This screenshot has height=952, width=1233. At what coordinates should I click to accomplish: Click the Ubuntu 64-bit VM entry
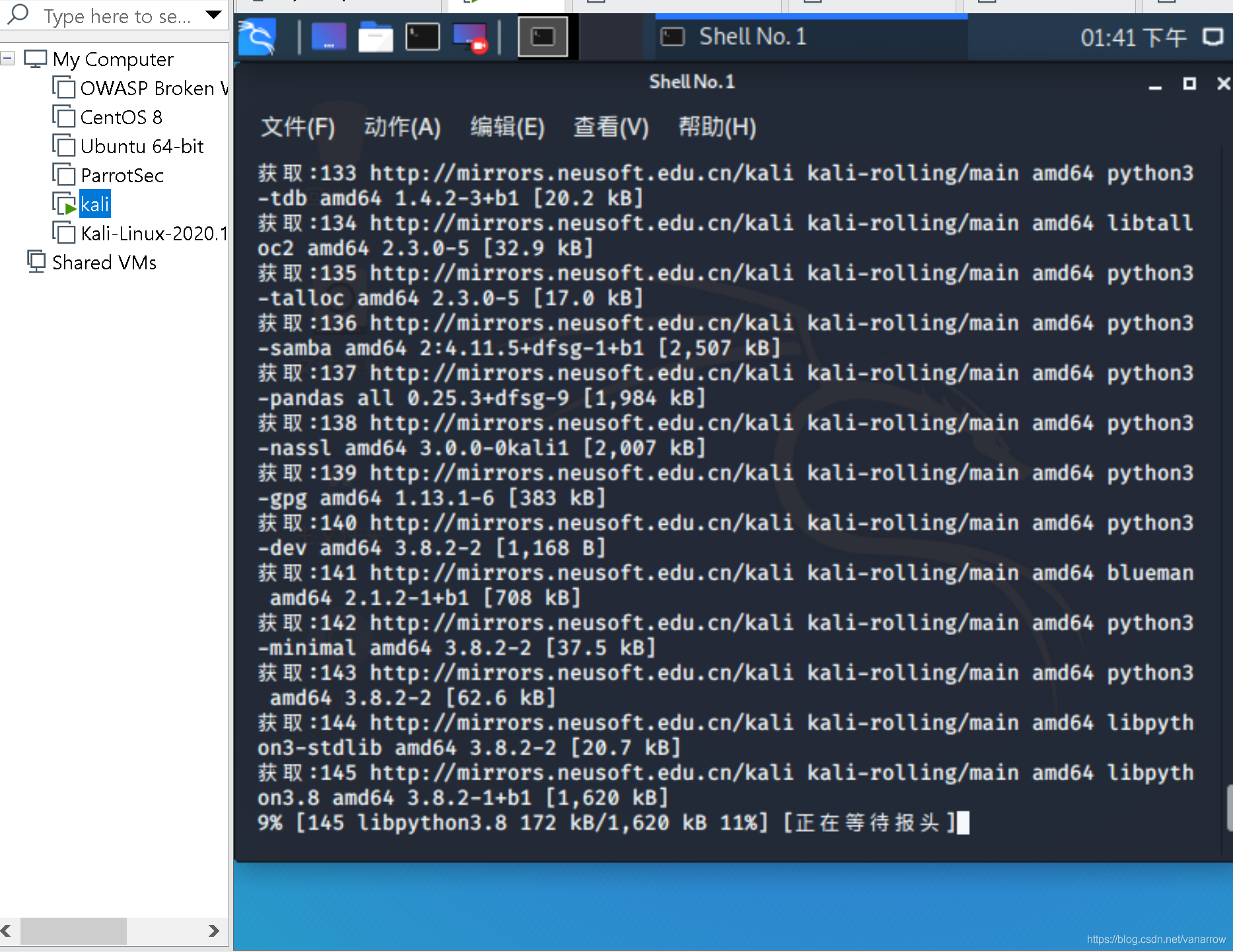[x=141, y=146]
